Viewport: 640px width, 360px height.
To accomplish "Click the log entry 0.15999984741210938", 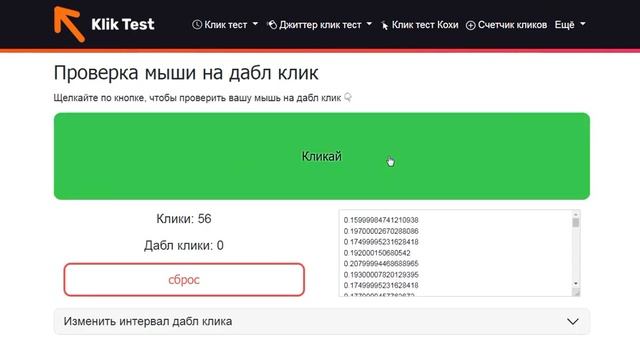I will pyautogui.click(x=381, y=220).
